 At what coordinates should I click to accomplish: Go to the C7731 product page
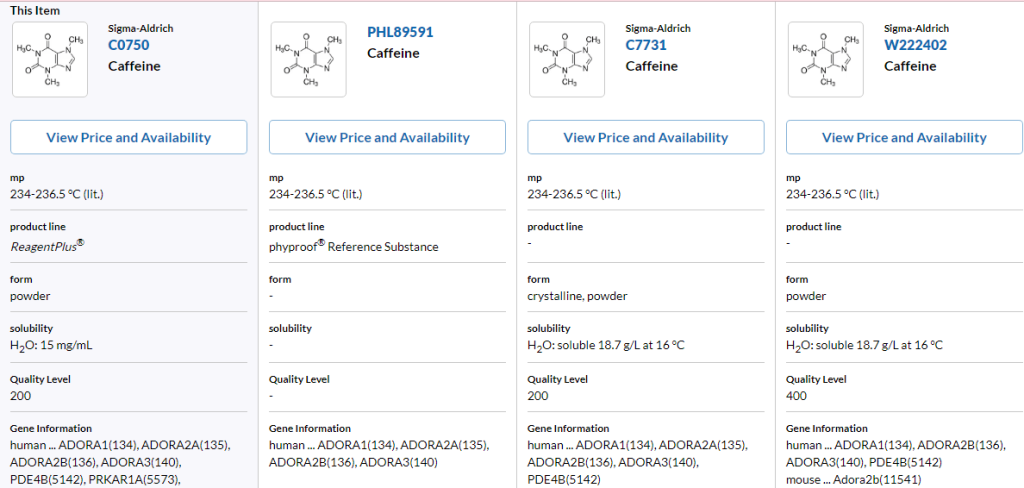point(646,45)
